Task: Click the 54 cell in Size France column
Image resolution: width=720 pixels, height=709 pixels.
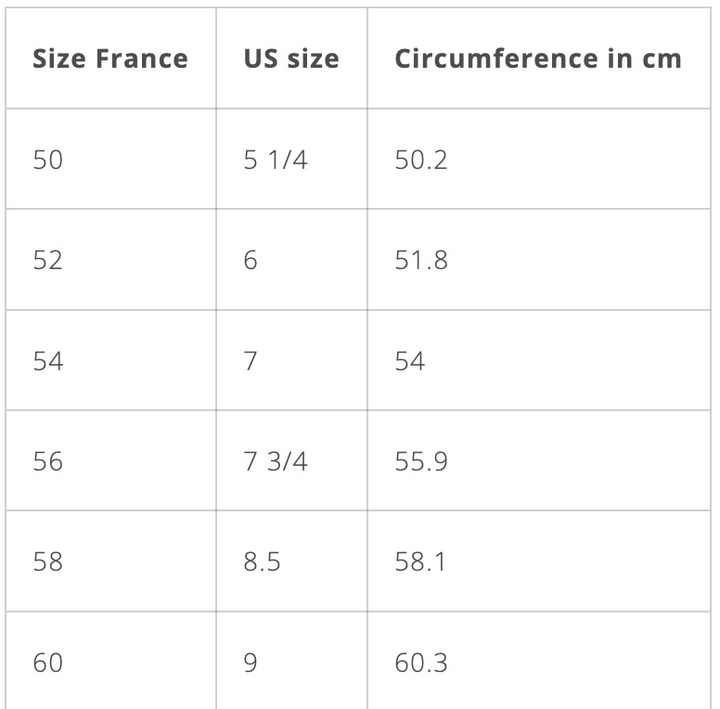Action: point(48,361)
